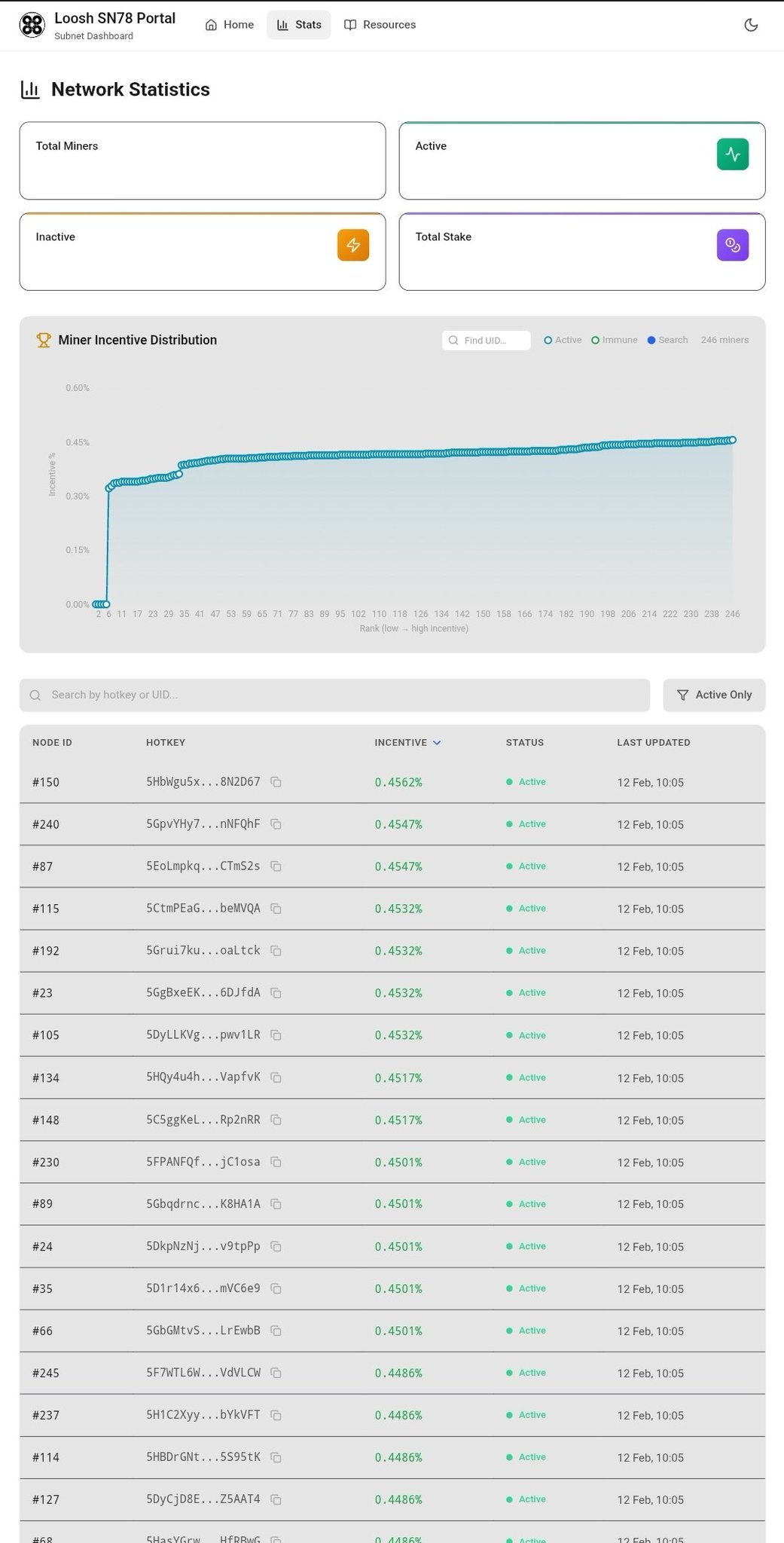
Task: Click the Loosh SN78 Portal logo
Action: click(32, 25)
